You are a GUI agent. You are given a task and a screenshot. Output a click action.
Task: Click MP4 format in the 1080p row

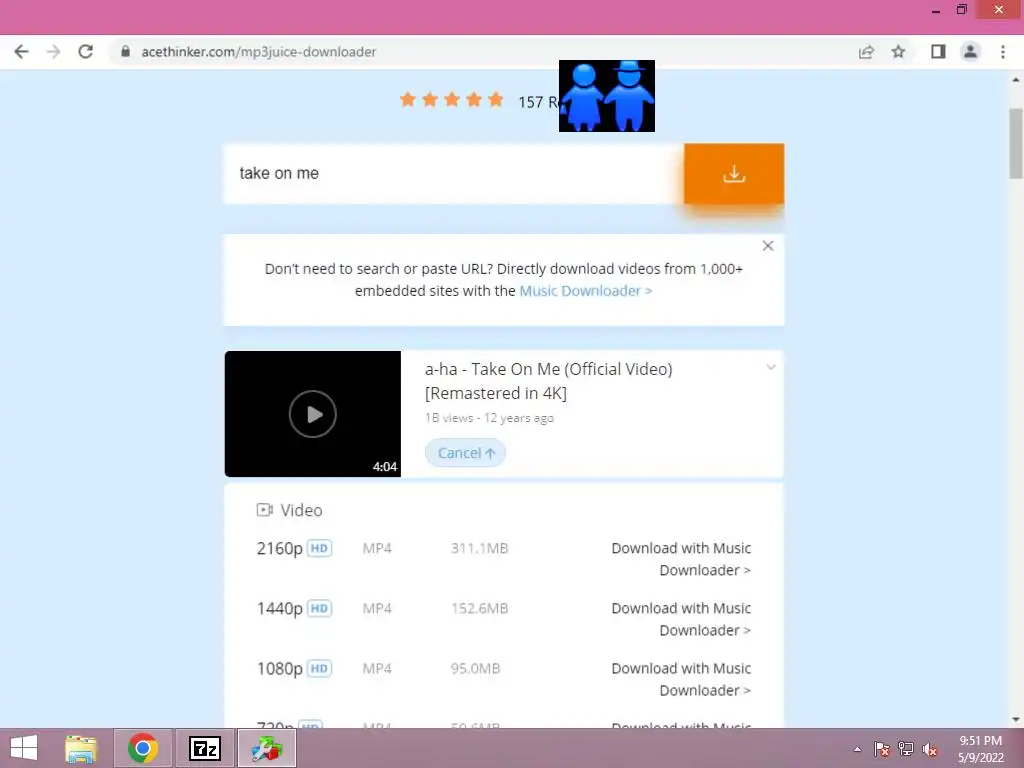pyautogui.click(x=377, y=669)
